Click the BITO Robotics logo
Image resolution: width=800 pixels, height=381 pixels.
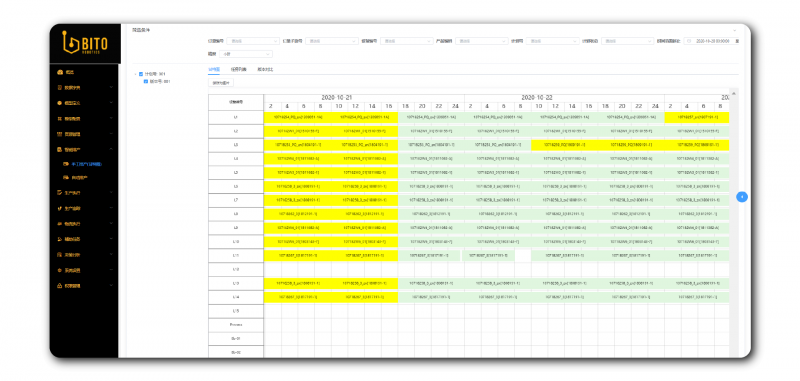click(85, 43)
